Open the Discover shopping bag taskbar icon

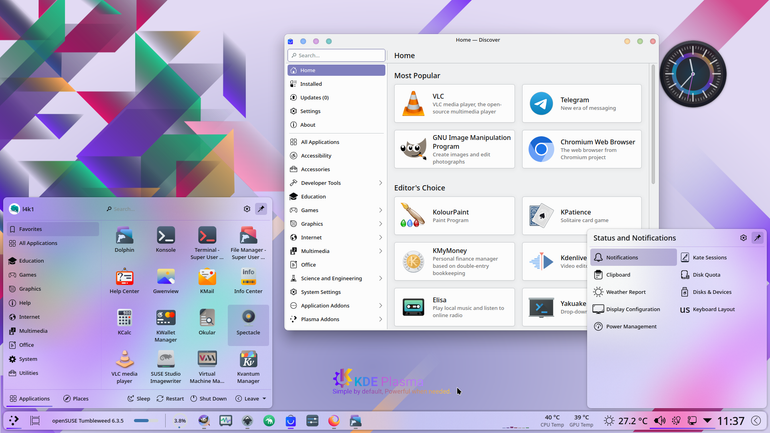pyautogui.click(x=291, y=421)
